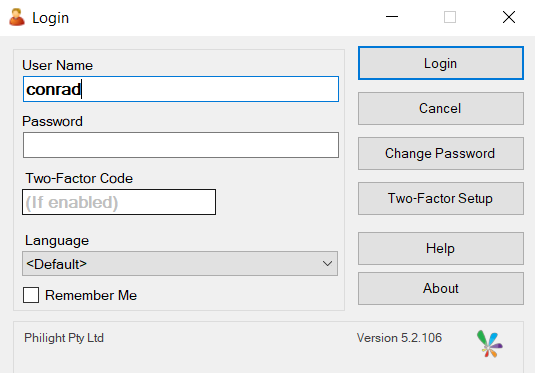Click the User Name label
The image size is (535, 373).
(57, 65)
